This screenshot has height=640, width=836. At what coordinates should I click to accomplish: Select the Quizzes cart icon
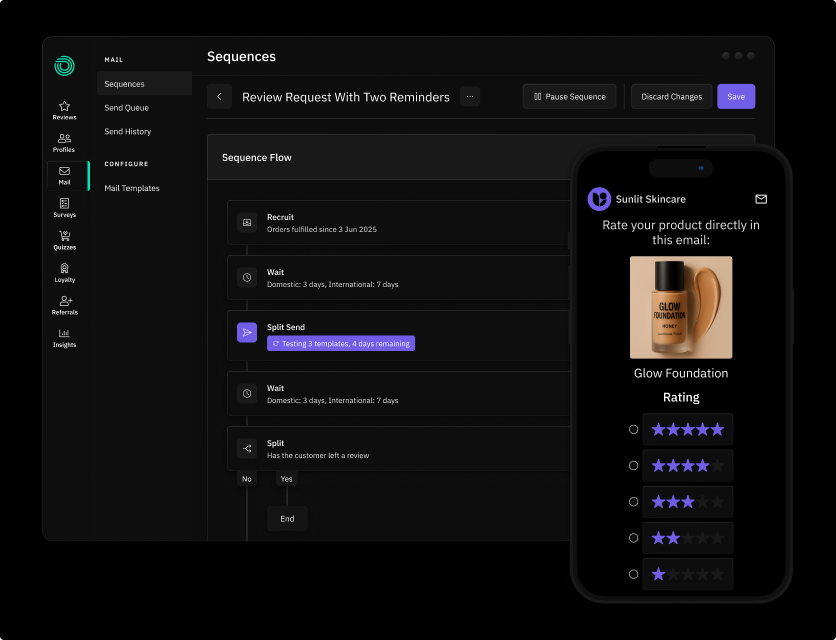click(x=63, y=234)
